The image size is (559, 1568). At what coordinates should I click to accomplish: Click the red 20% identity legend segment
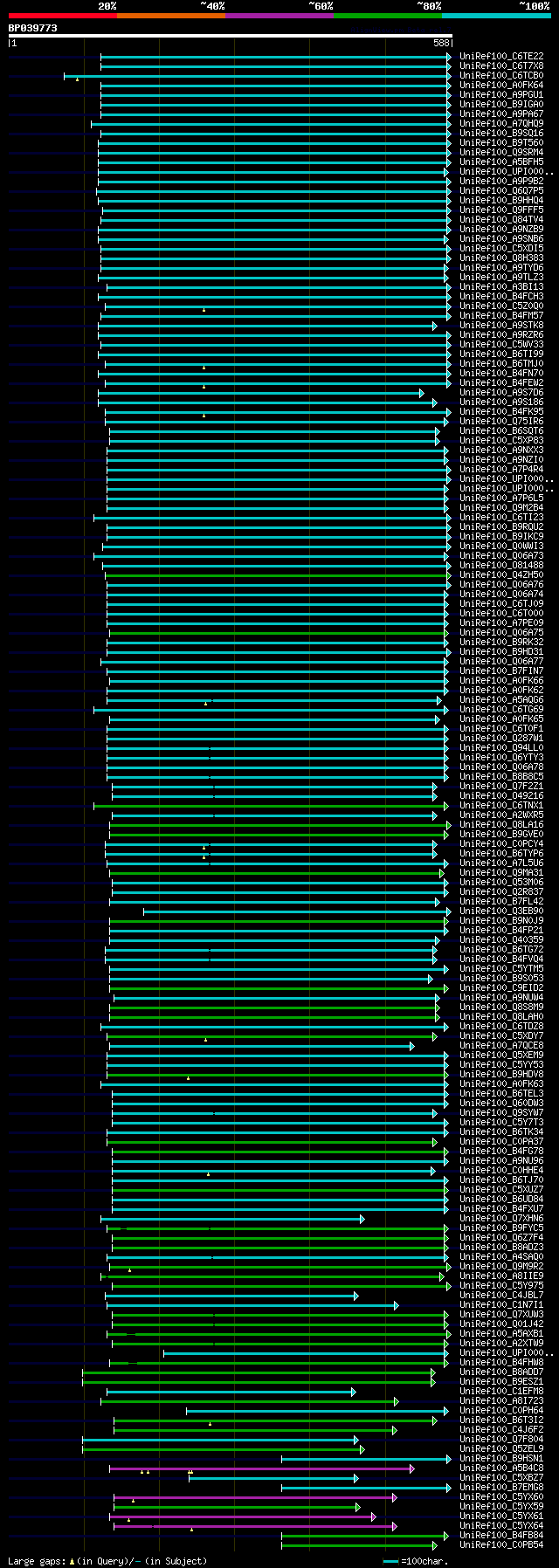click(x=63, y=16)
